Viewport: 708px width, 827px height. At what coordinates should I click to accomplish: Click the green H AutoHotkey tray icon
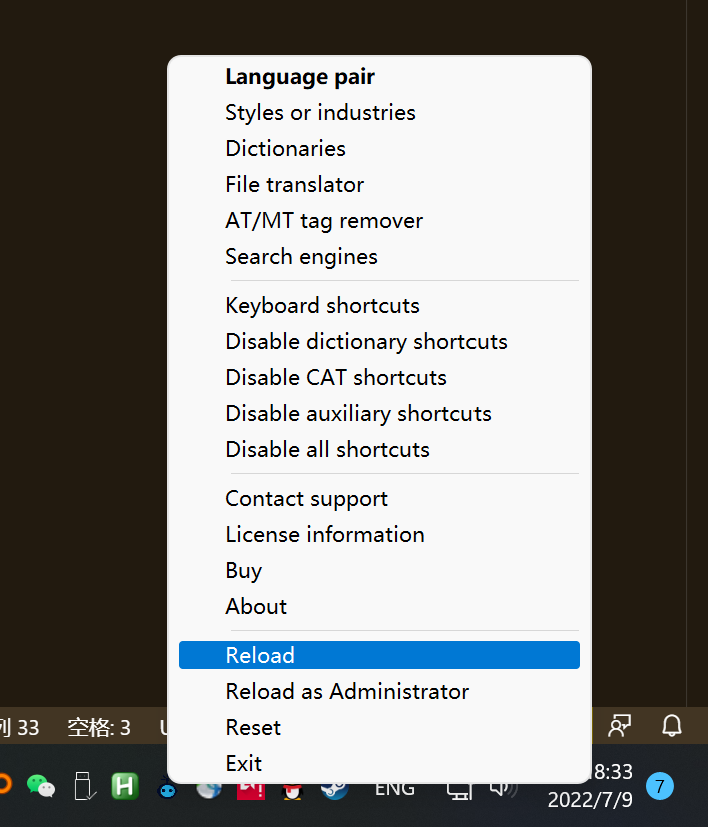click(x=125, y=786)
